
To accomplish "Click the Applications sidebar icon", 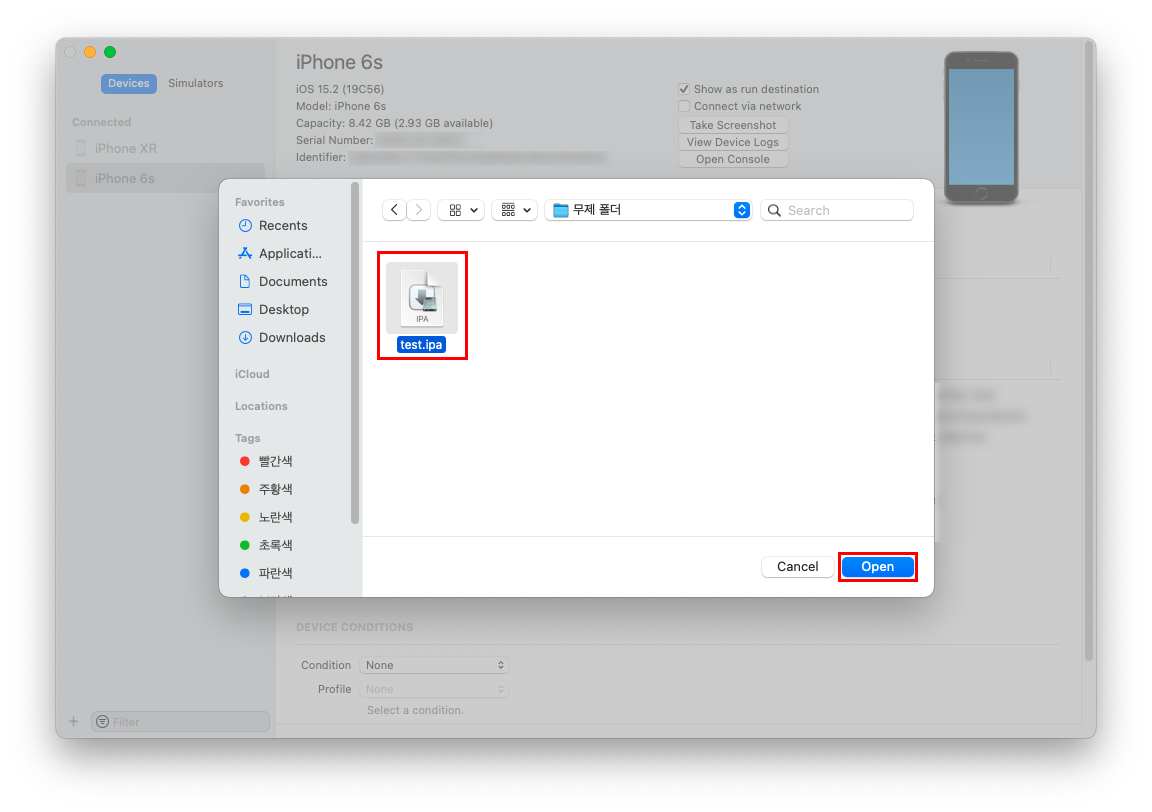I will click(x=245, y=254).
